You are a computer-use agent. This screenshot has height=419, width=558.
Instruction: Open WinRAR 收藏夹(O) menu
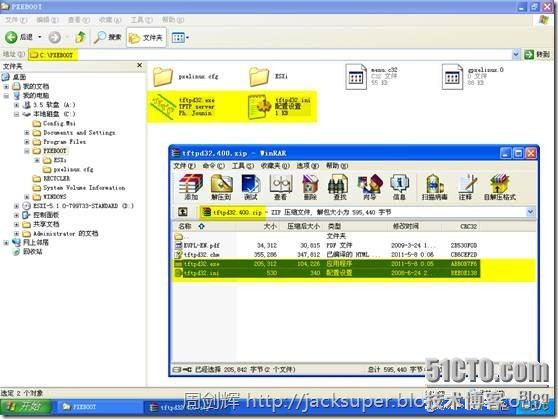pos(275,166)
